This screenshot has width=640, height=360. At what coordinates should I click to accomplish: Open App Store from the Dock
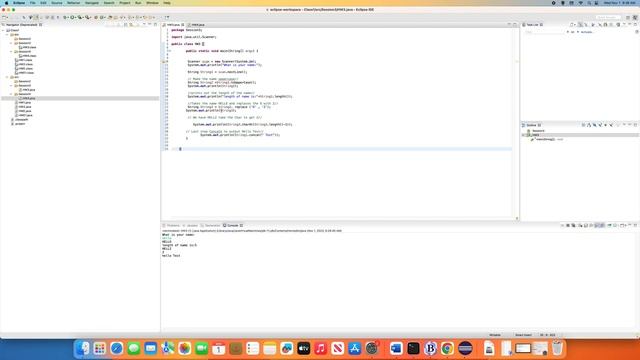pyautogui.click(x=354, y=348)
